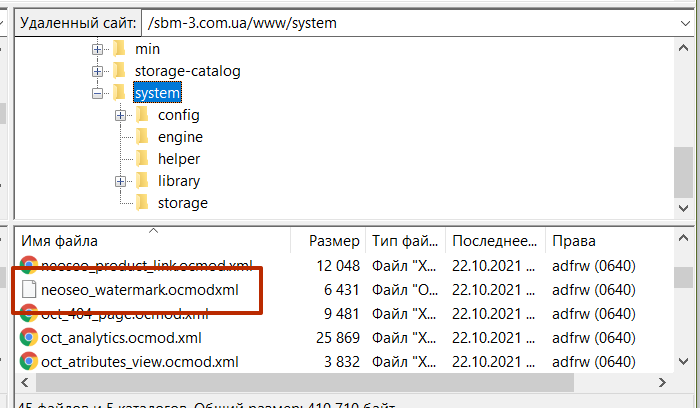Click the Chrome icon beside oct_analytics.ocmod.xml

pyautogui.click(x=29, y=337)
